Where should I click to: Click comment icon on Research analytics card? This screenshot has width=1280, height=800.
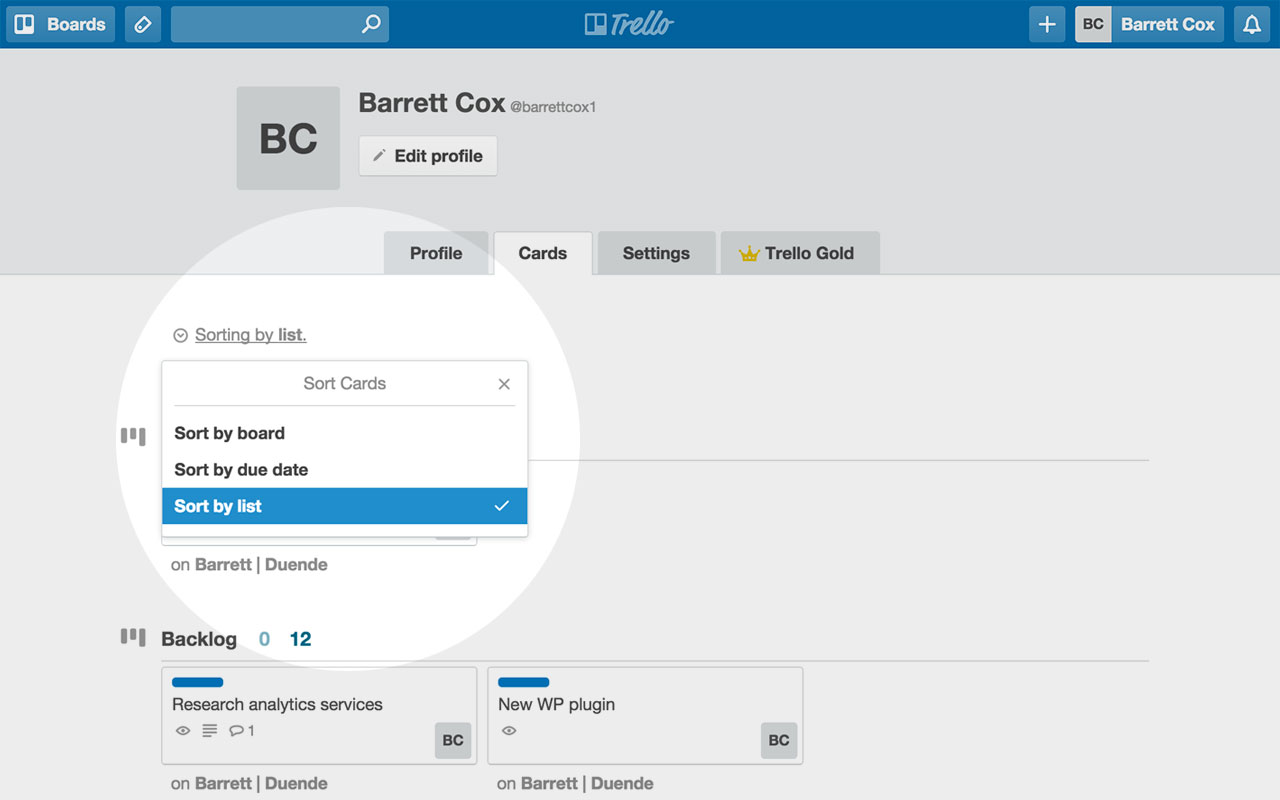pyautogui.click(x=237, y=731)
